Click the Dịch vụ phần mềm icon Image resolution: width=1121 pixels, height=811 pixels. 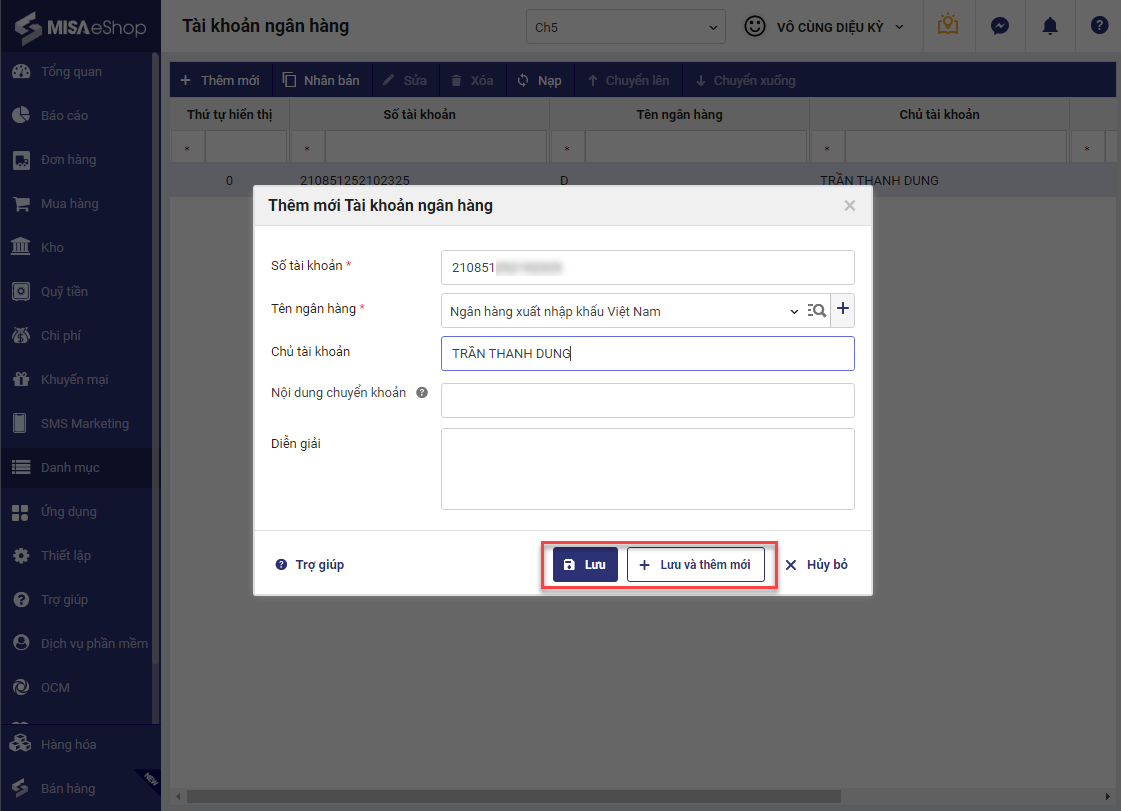(x=21, y=643)
